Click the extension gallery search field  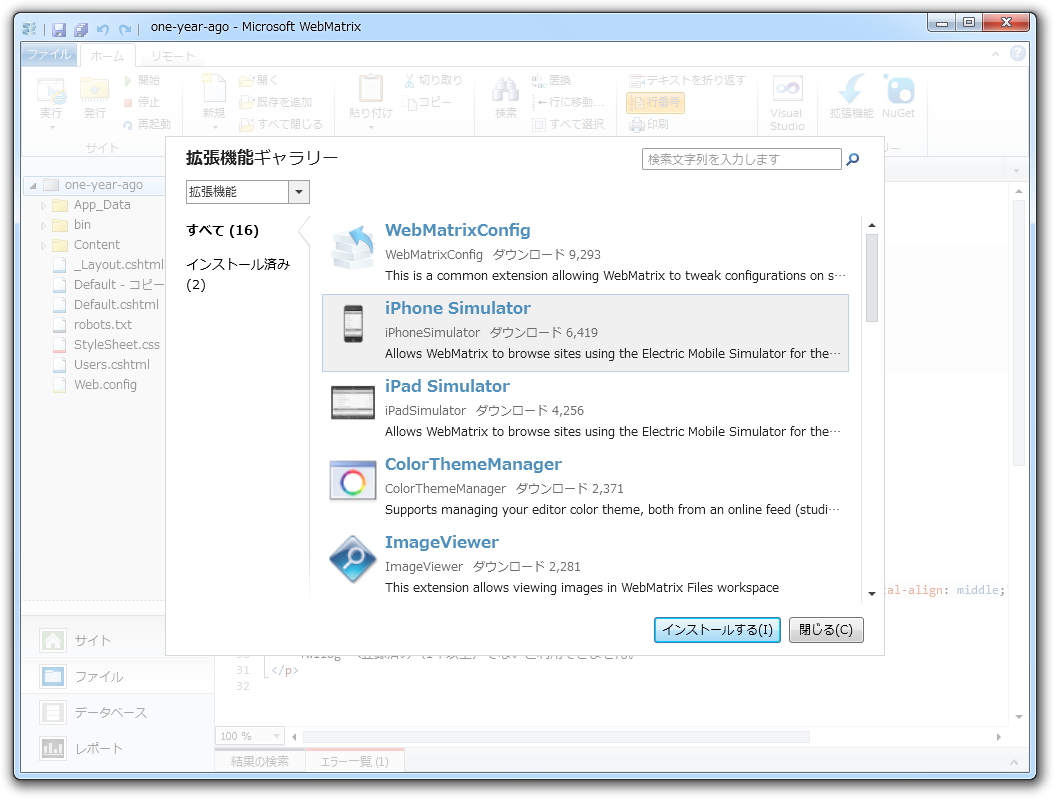point(741,158)
